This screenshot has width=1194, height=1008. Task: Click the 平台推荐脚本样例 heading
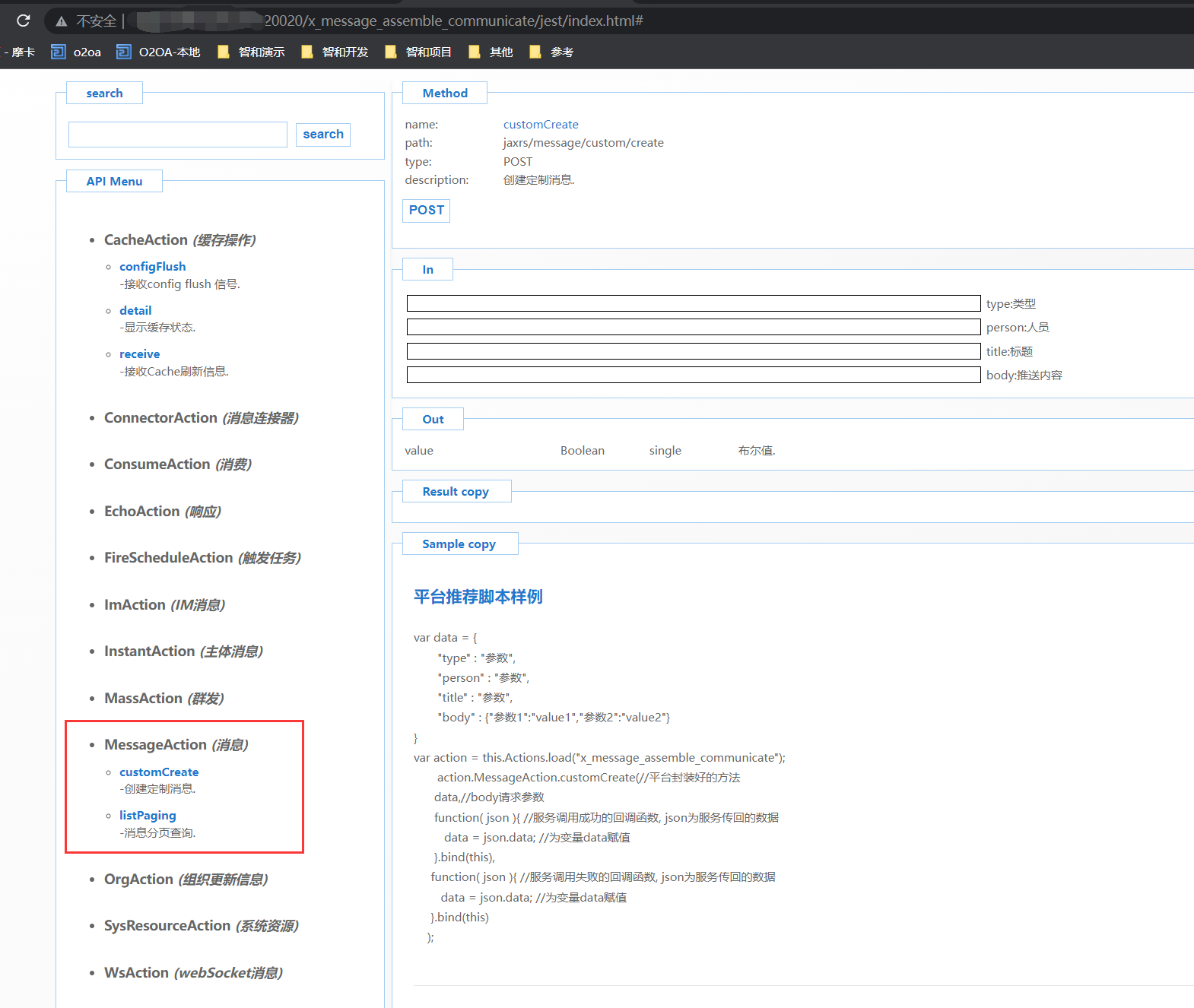(478, 598)
